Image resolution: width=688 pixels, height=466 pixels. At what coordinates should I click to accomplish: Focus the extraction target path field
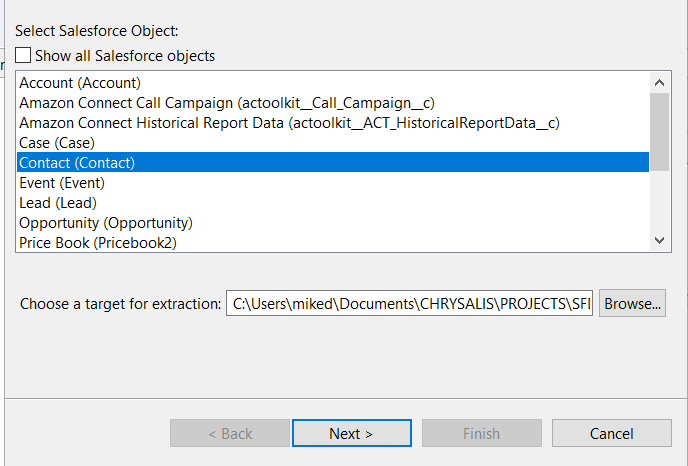click(409, 303)
